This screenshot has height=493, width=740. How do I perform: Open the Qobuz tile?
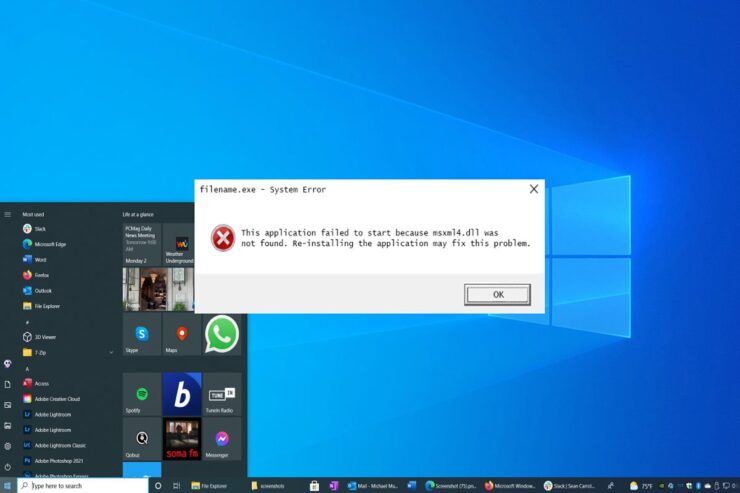[x=142, y=439]
